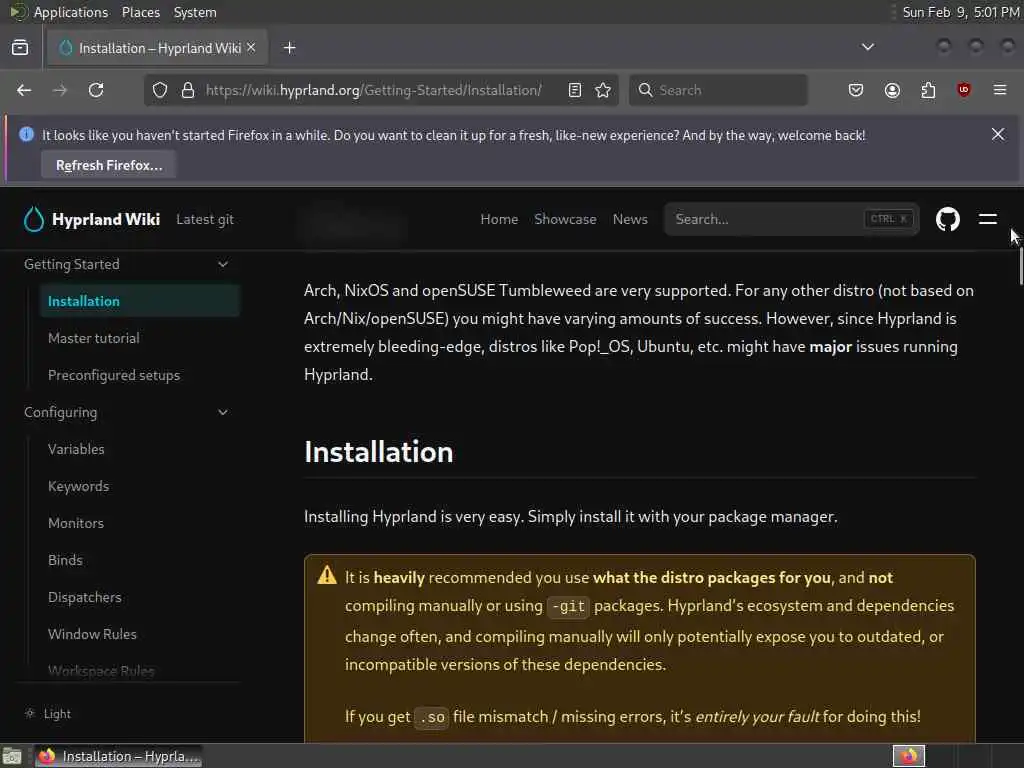This screenshot has height=768, width=1024.
Task: Open tracking protection shield icon
Action: click(160, 90)
